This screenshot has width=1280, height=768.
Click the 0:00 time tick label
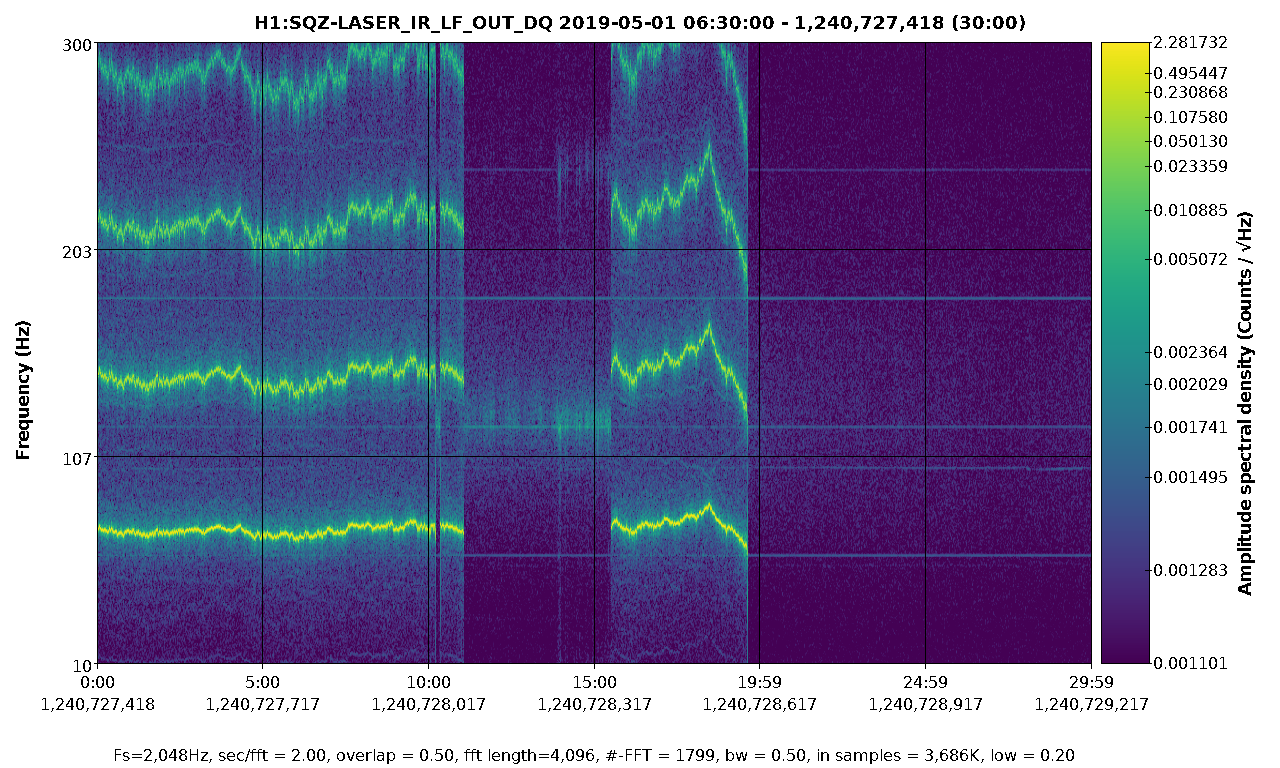98,684
